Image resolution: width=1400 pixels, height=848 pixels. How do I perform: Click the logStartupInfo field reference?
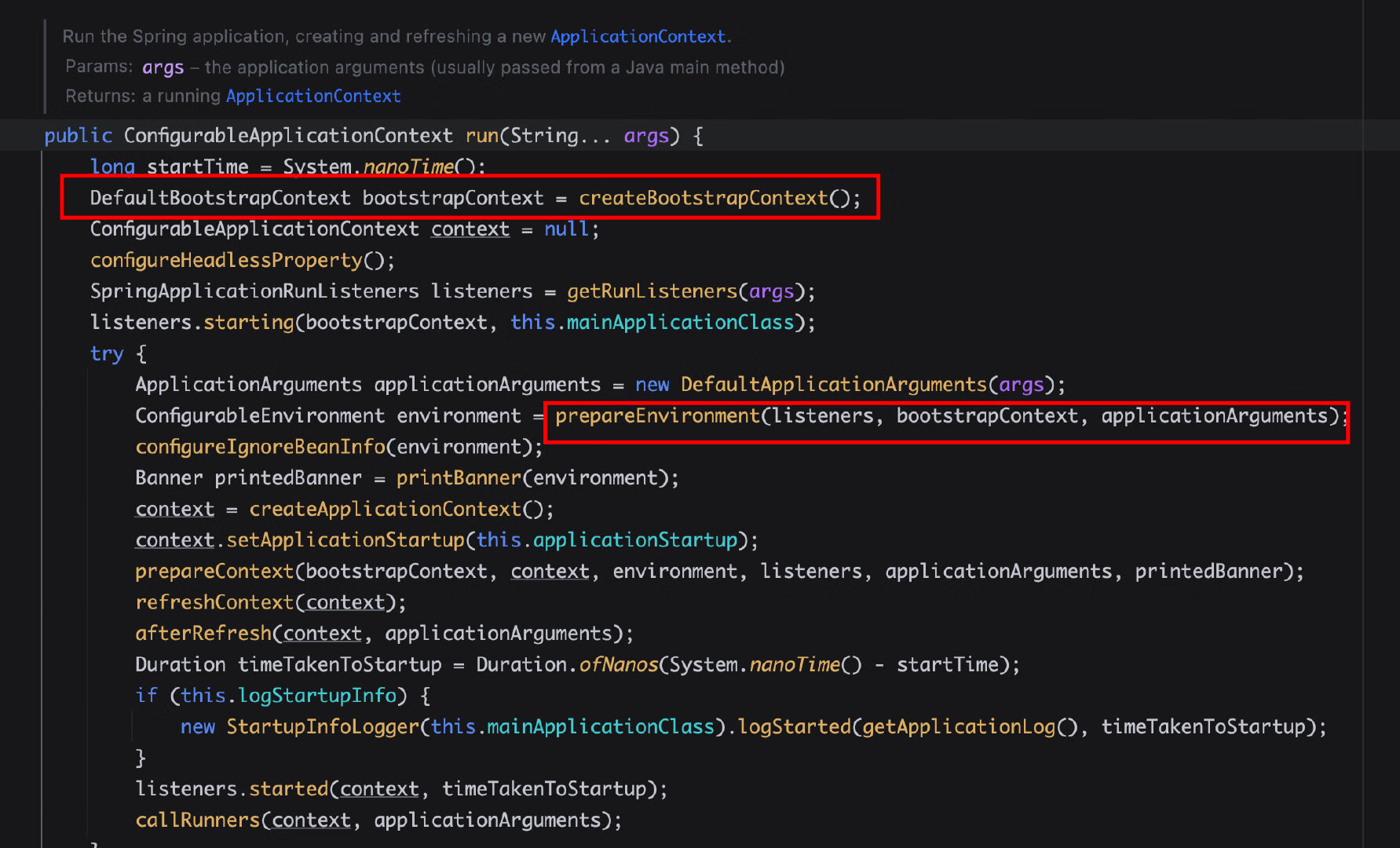tap(317, 696)
